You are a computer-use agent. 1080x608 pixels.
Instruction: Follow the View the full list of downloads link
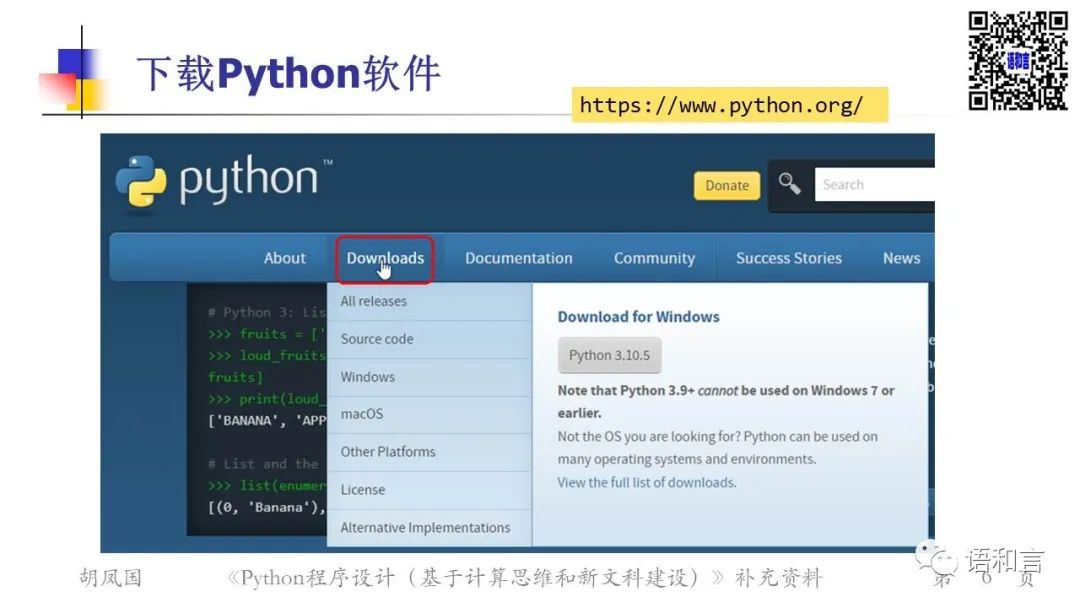click(x=647, y=483)
